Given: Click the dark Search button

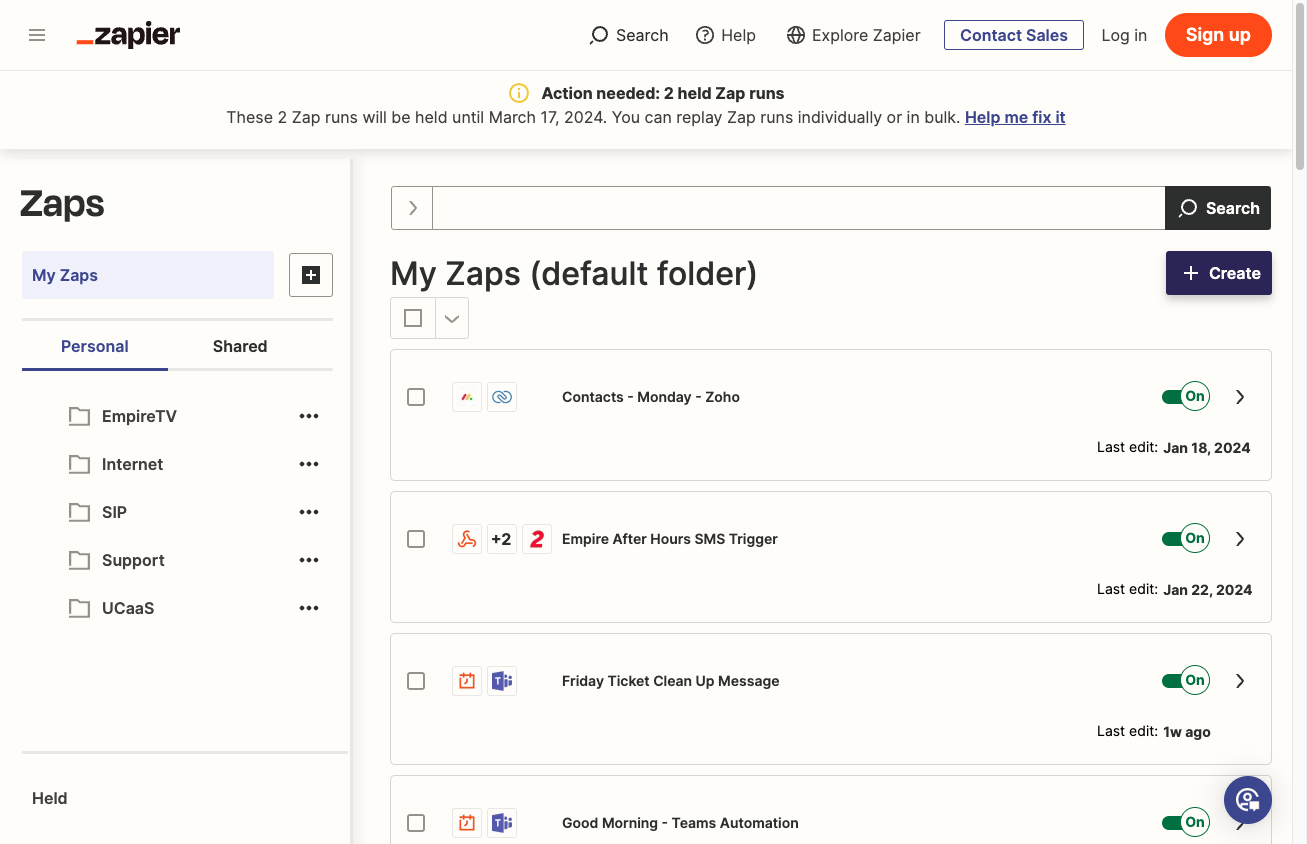Looking at the screenshot, I should pyautogui.click(x=1218, y=208).
